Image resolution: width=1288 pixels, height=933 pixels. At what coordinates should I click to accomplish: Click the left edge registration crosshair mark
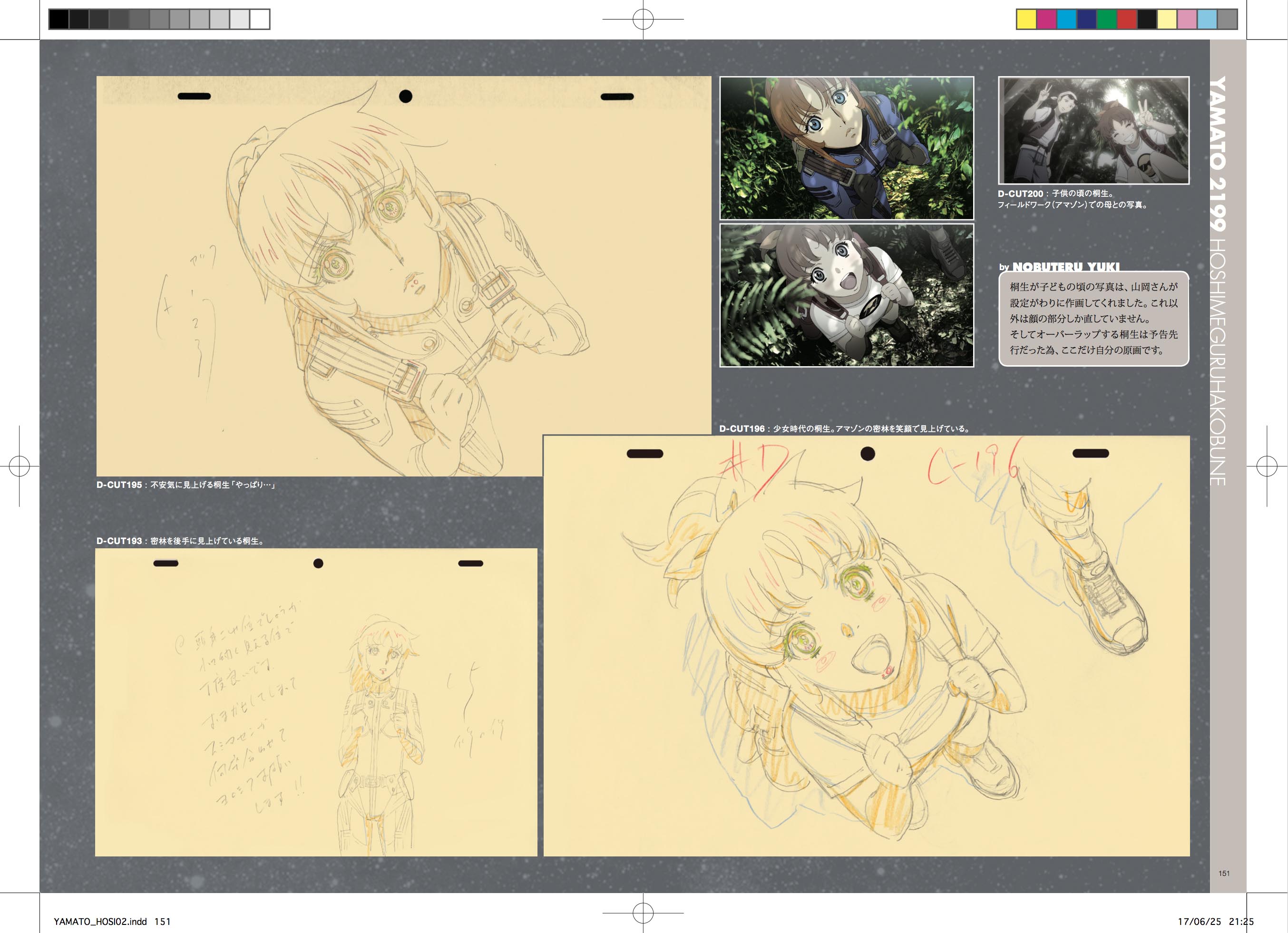click(20, 466)
